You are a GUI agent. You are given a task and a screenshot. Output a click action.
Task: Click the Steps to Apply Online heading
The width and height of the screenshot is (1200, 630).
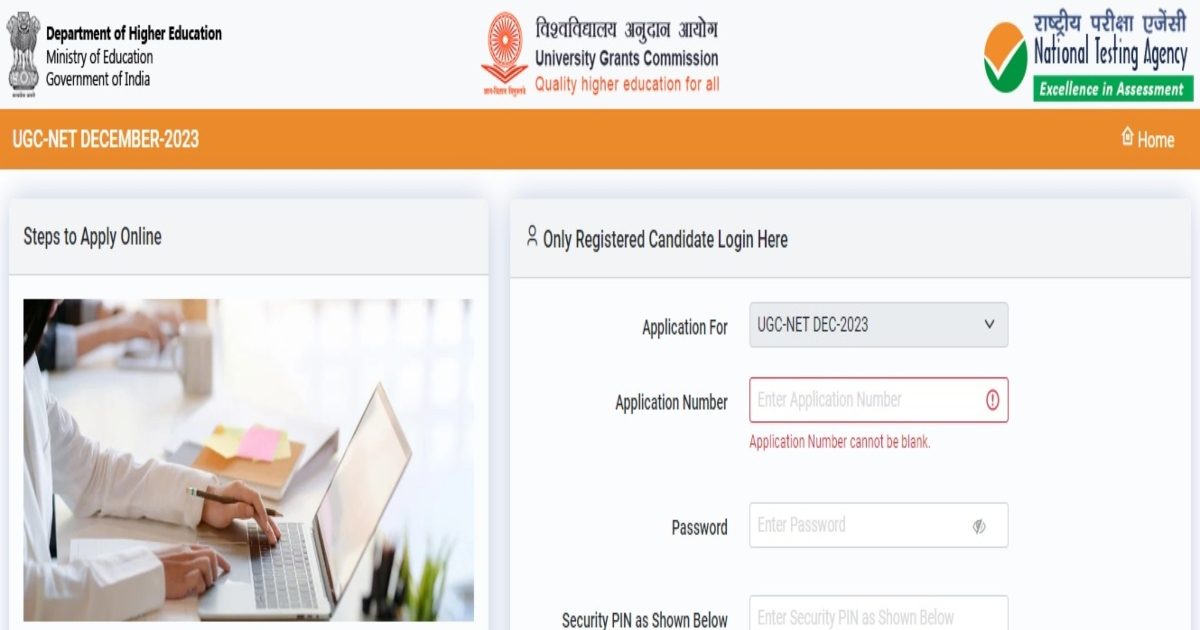coord(92,237)
